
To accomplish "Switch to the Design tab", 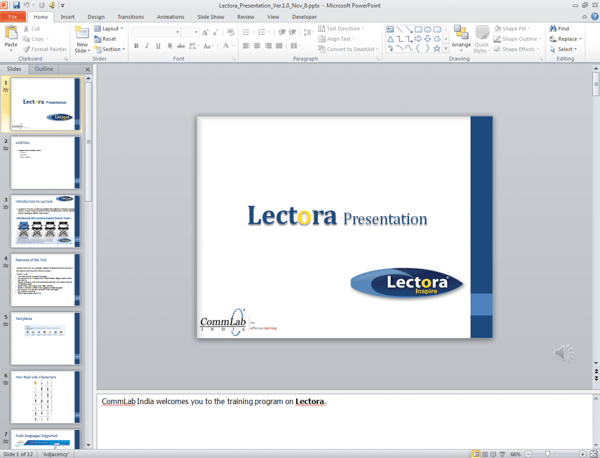I will (96, 17).
